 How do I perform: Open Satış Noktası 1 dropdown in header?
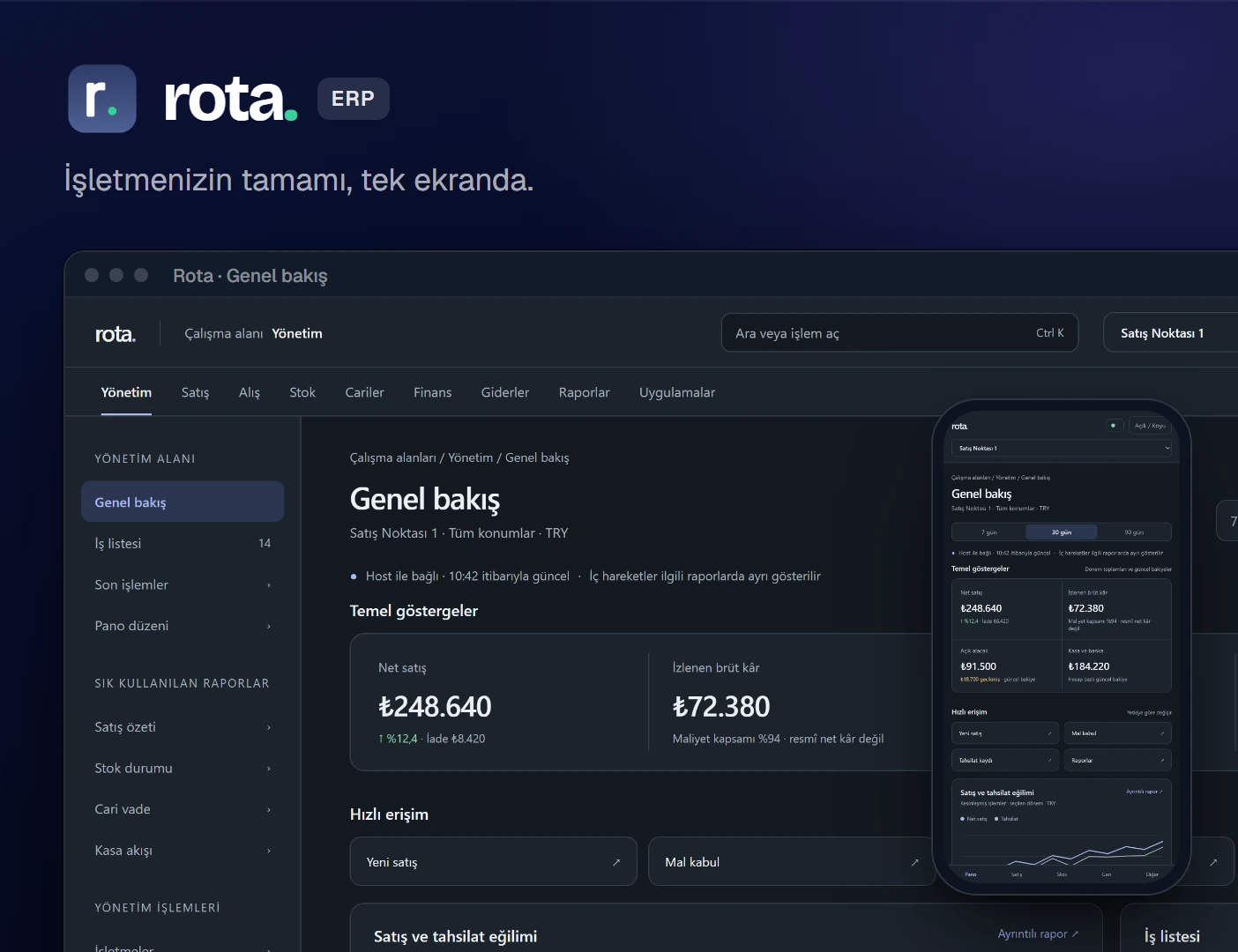tap(1170, 333)
